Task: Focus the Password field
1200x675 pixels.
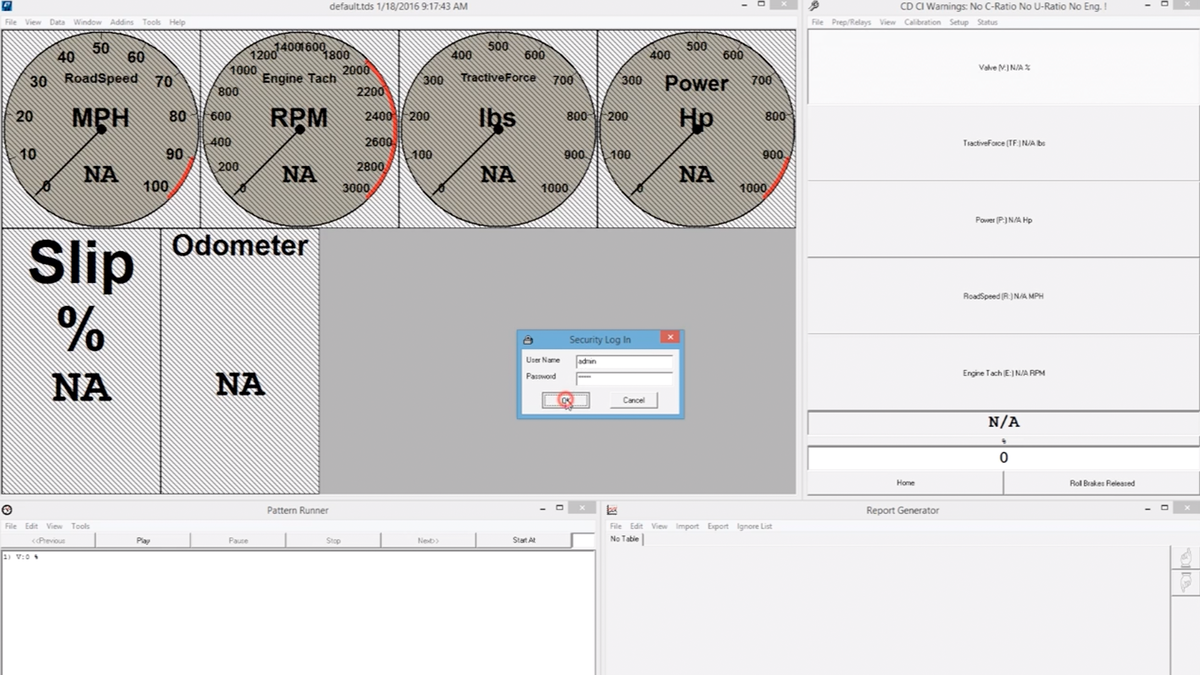Action: (624, 378)
